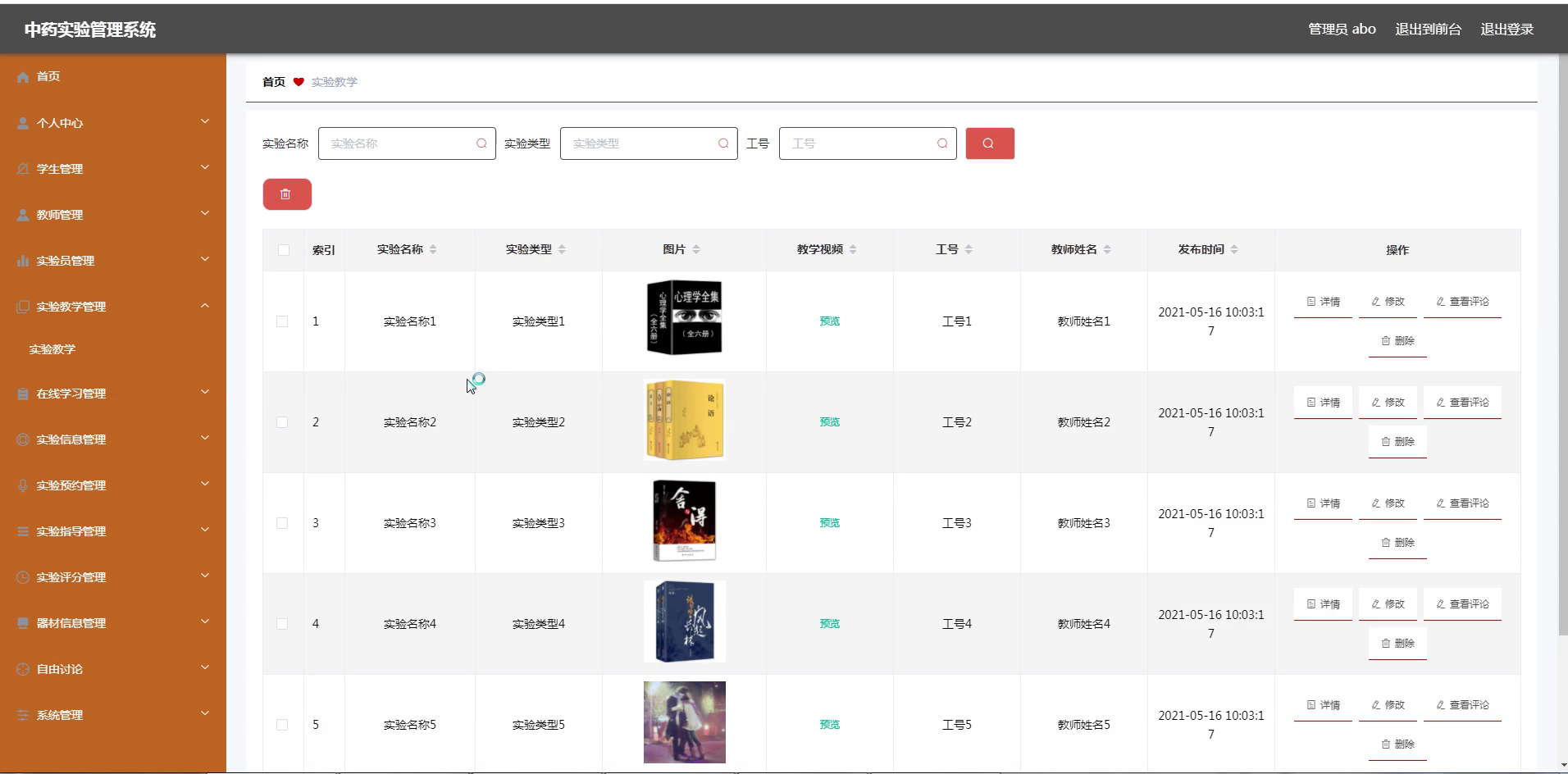
Task: Click into the 实验名称 search field
Action: pyautogui.click(x=407, y=143)
